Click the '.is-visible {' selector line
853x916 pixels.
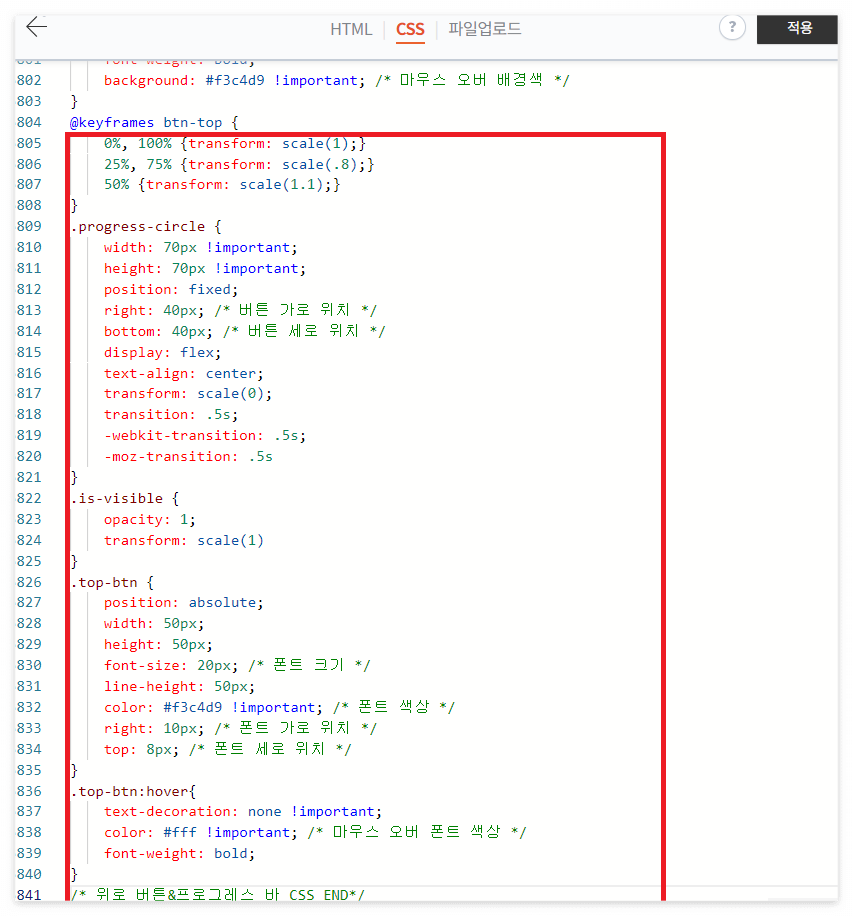pos(124,499)
